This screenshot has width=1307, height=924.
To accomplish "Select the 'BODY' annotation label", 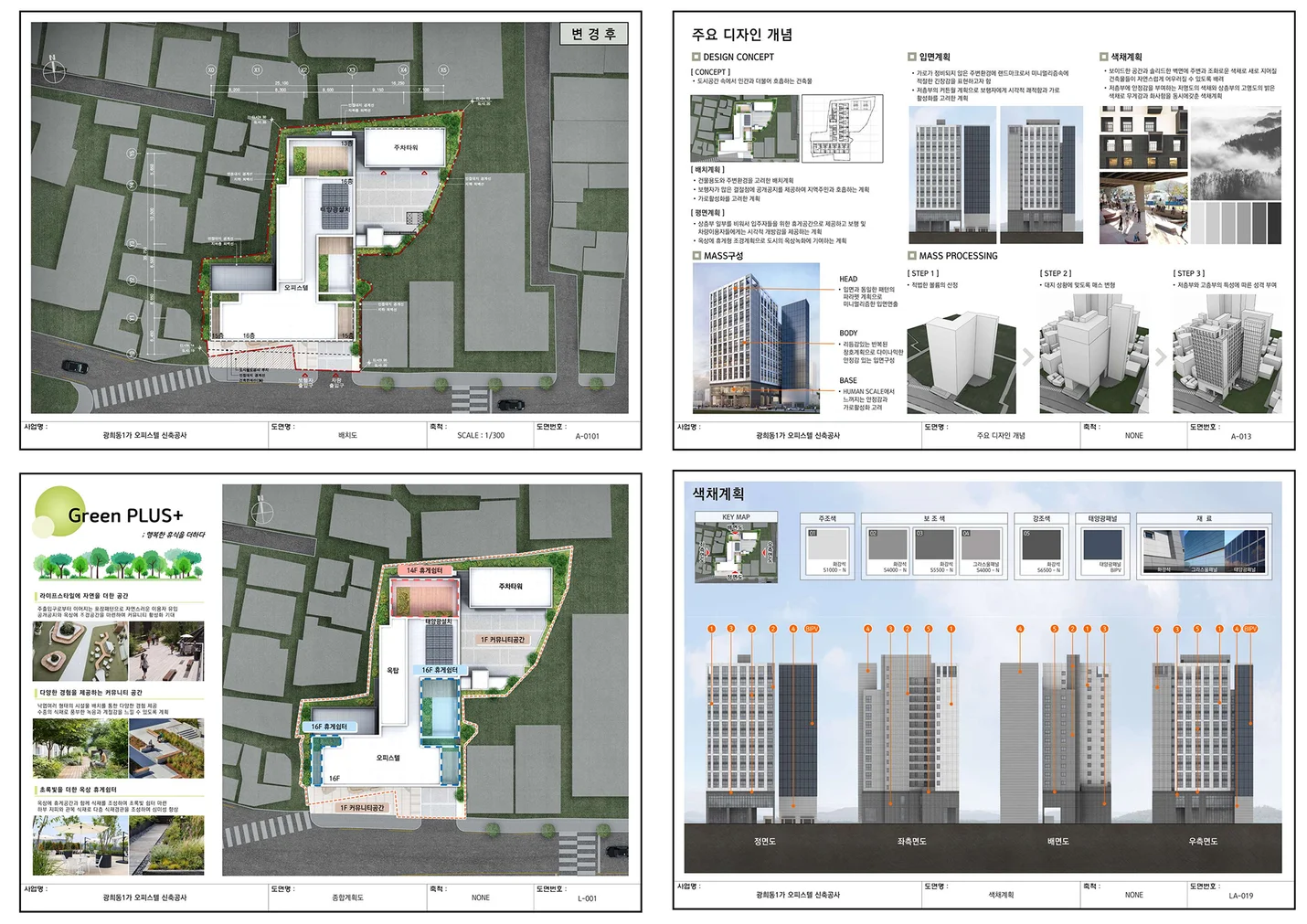I will click(x=848, y=334).
